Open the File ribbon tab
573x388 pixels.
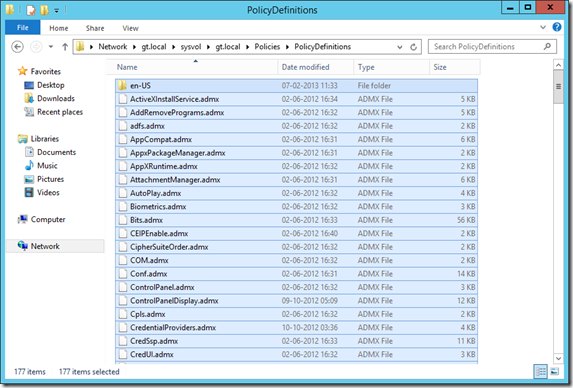[22, 28]
